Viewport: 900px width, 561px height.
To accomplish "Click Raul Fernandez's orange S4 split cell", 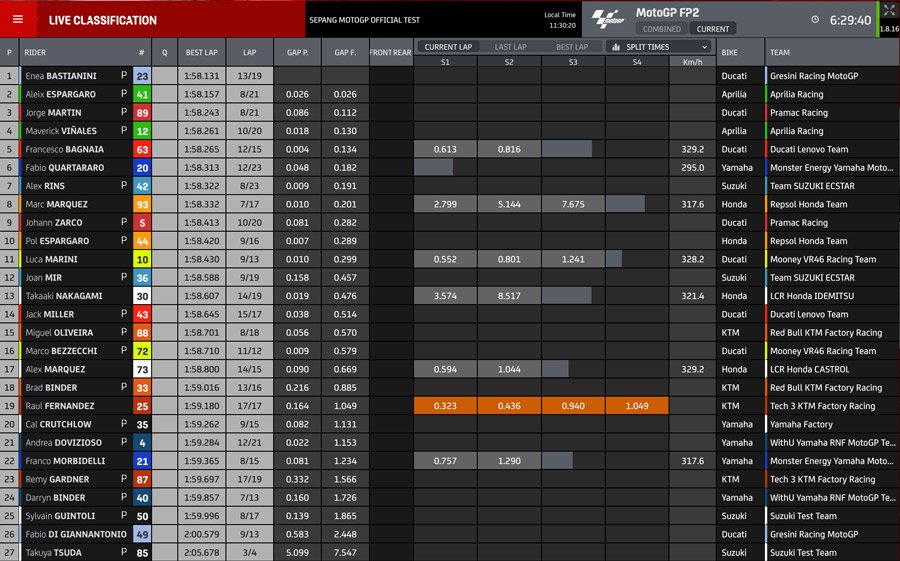I will (637, 406).
